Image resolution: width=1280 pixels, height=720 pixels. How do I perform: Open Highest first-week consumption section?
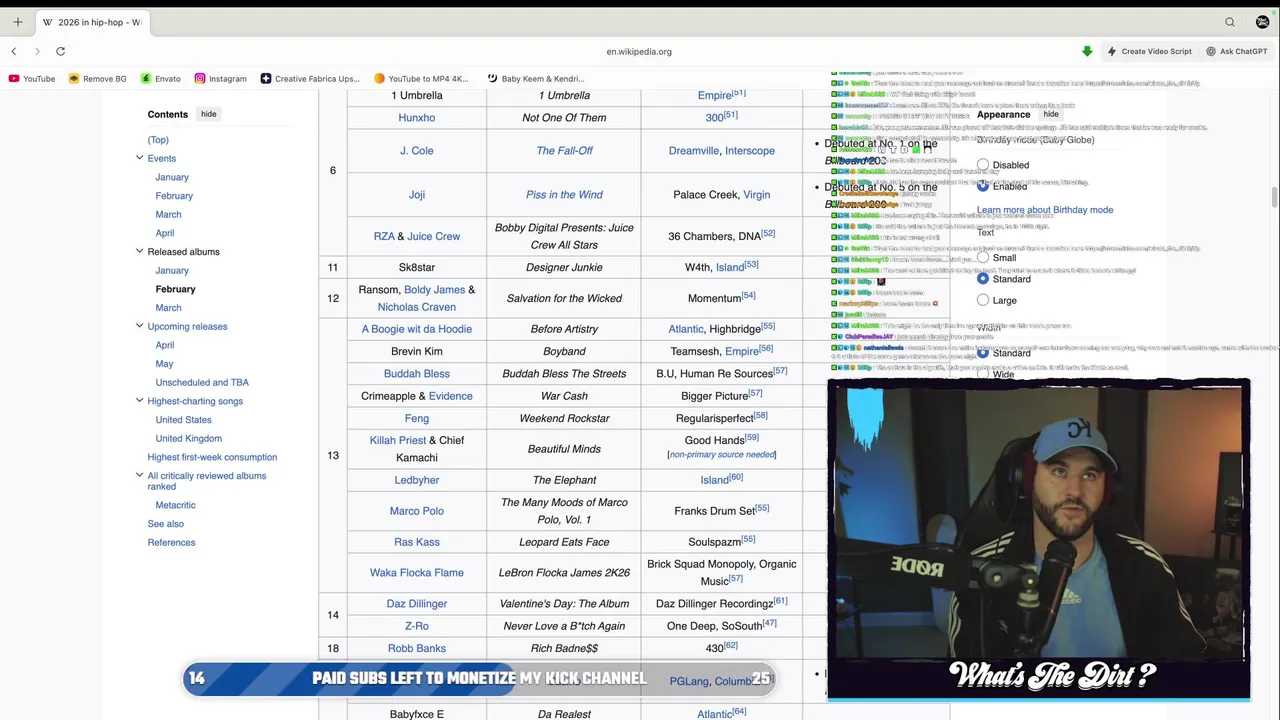(x=212, y=457)
